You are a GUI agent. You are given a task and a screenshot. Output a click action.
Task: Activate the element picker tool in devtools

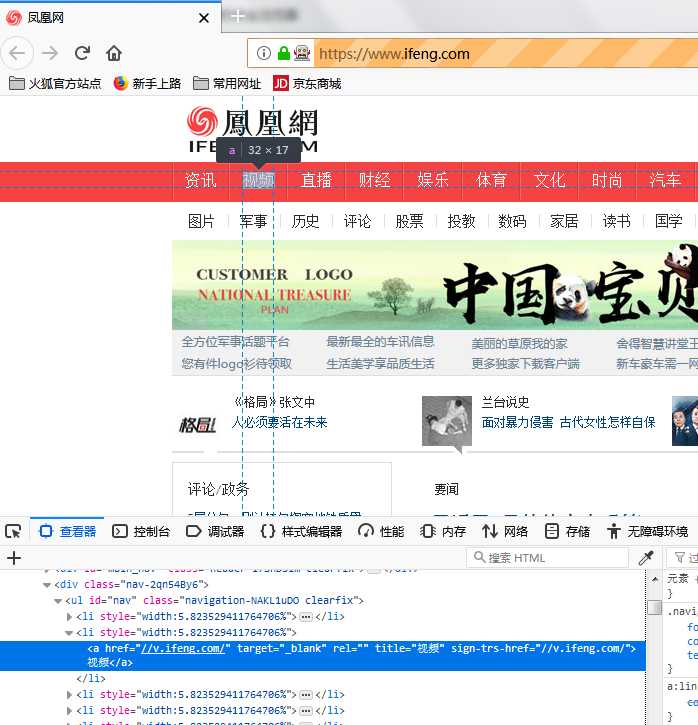point(13,531)
